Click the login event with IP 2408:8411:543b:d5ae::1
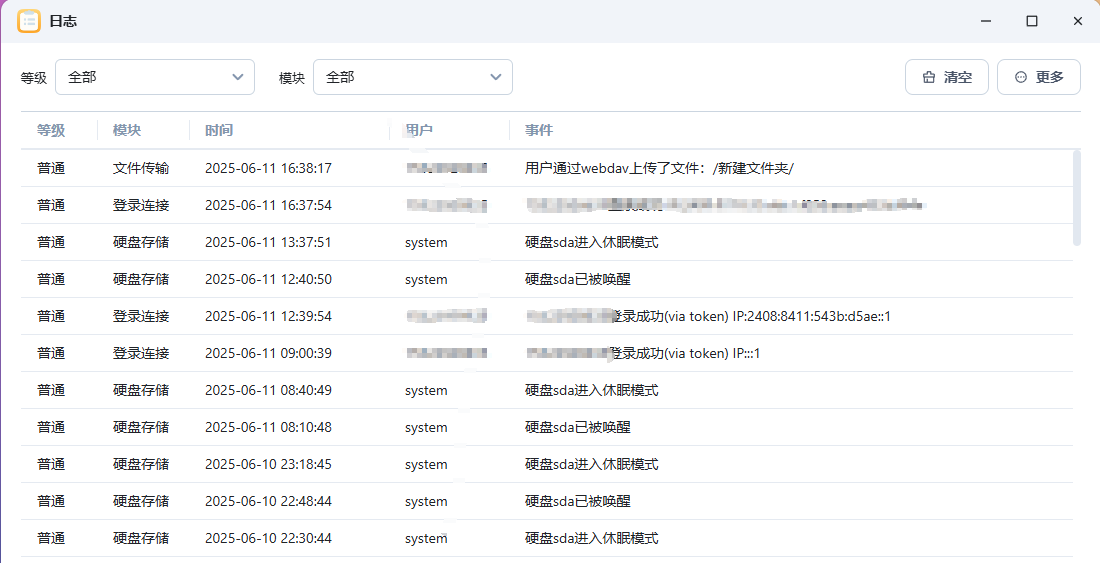 pos(708,317)
